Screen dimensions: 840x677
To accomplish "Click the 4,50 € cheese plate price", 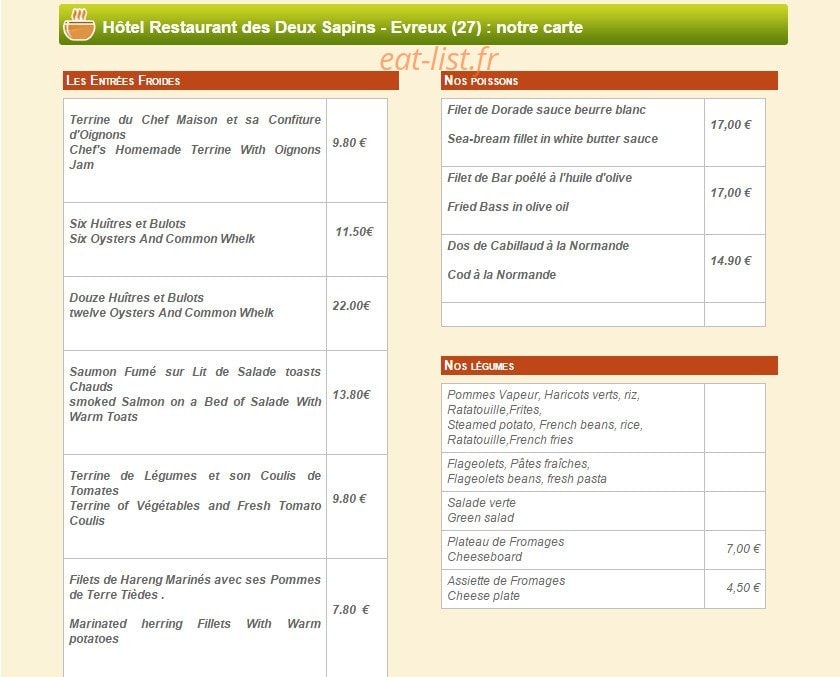I will click(x=743, y=588).
